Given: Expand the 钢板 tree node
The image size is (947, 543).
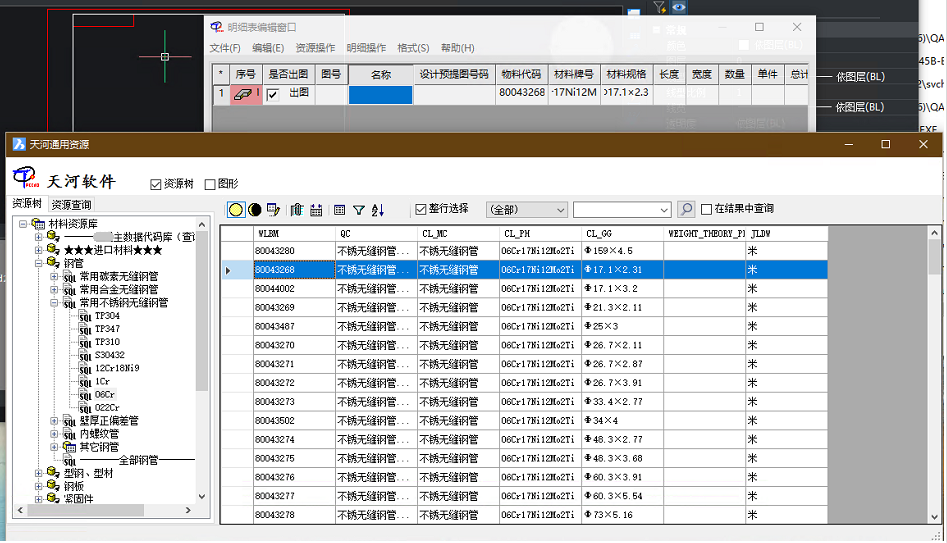Looking at the screenshot, I should tap(39, 486).
